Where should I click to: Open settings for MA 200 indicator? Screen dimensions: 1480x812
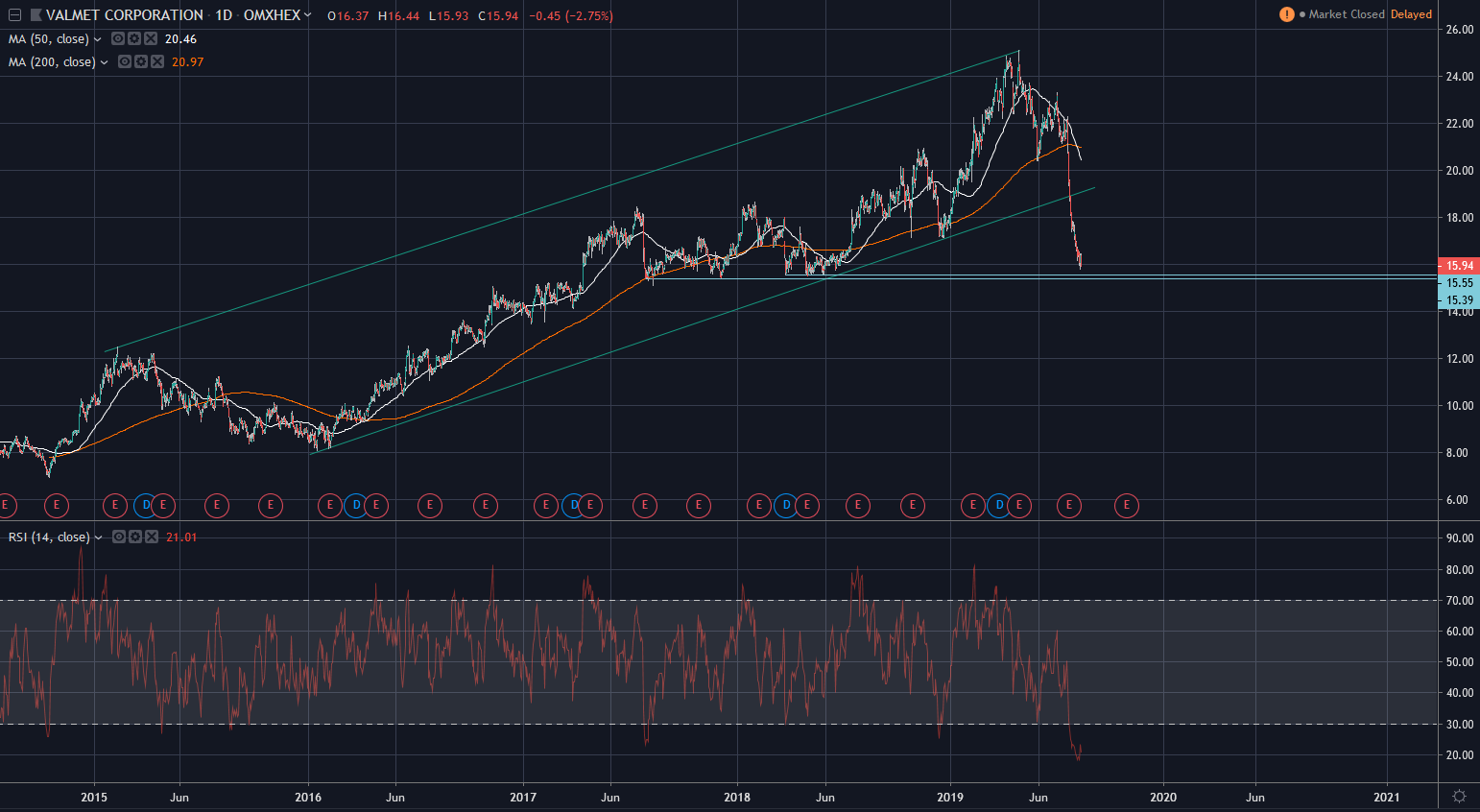[x=141, y=62]
